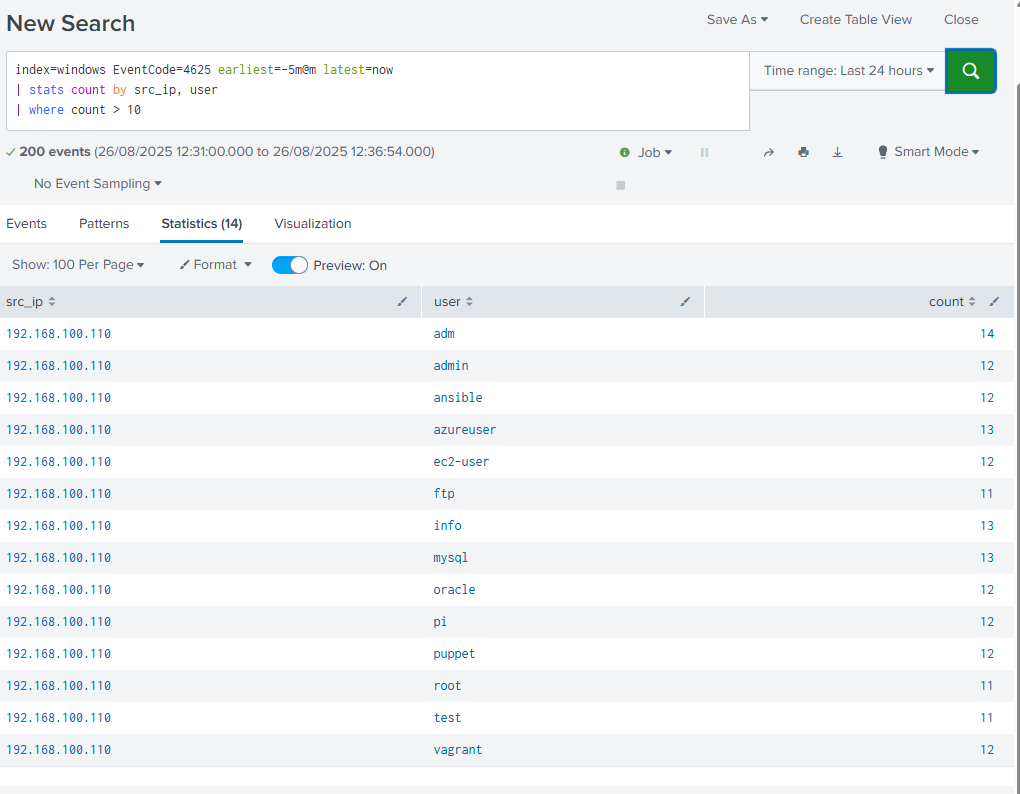This screenshot has height=794, width=1020.
Task: Click the count column pencil icon
Action: coord(994,301)
